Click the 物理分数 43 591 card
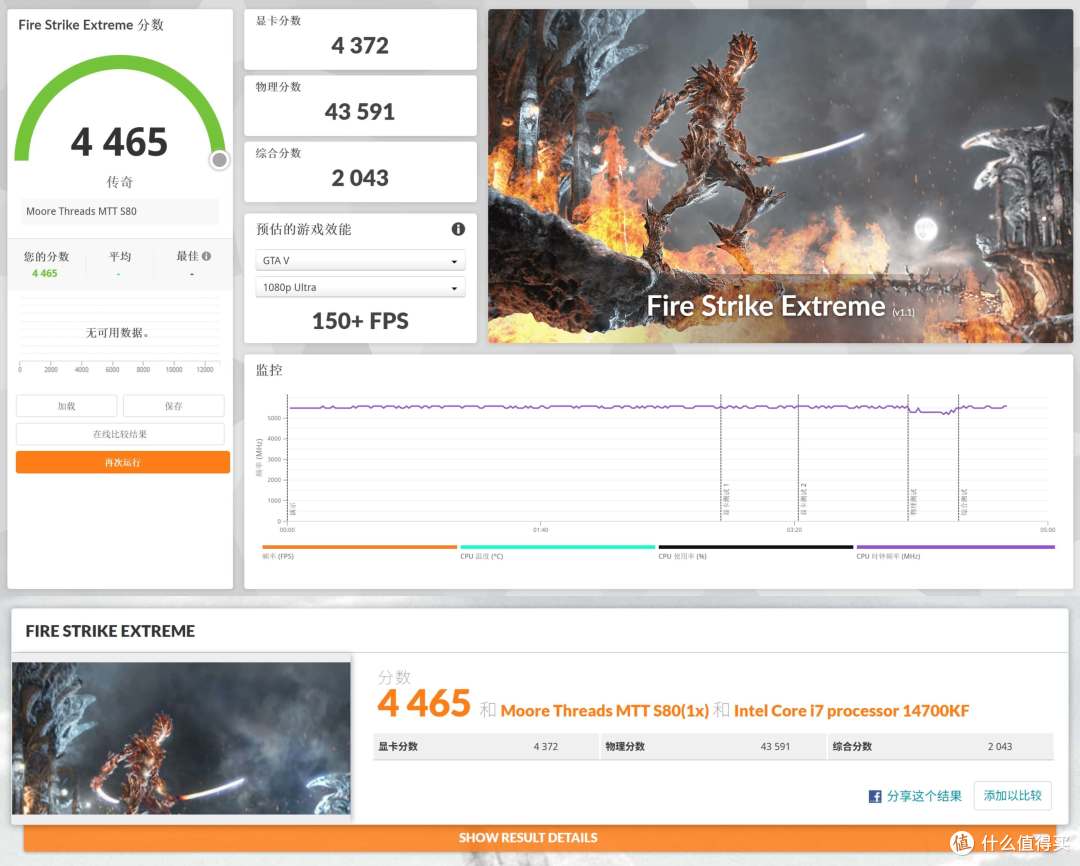 pos(360,105)
